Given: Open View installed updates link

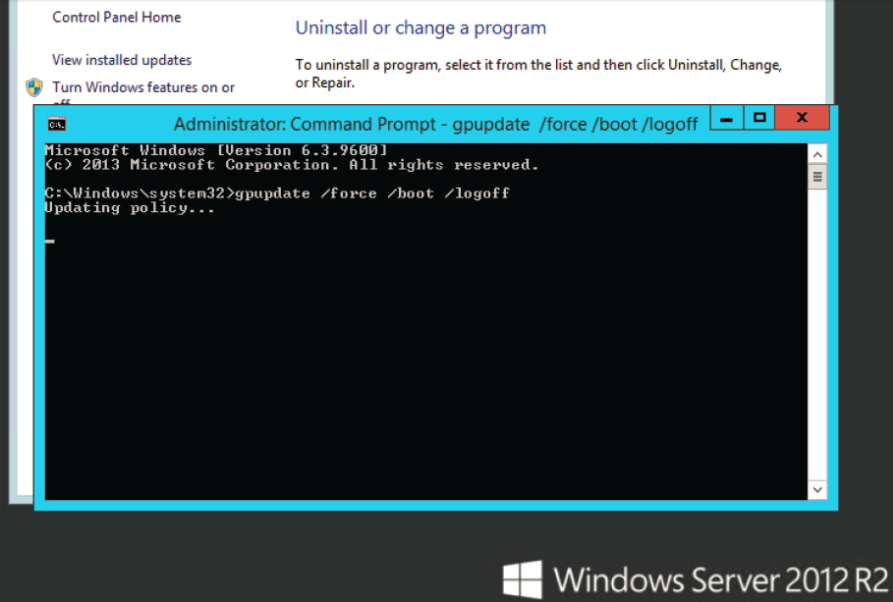Looking at the screenshot, I should [x=122, y=60].
